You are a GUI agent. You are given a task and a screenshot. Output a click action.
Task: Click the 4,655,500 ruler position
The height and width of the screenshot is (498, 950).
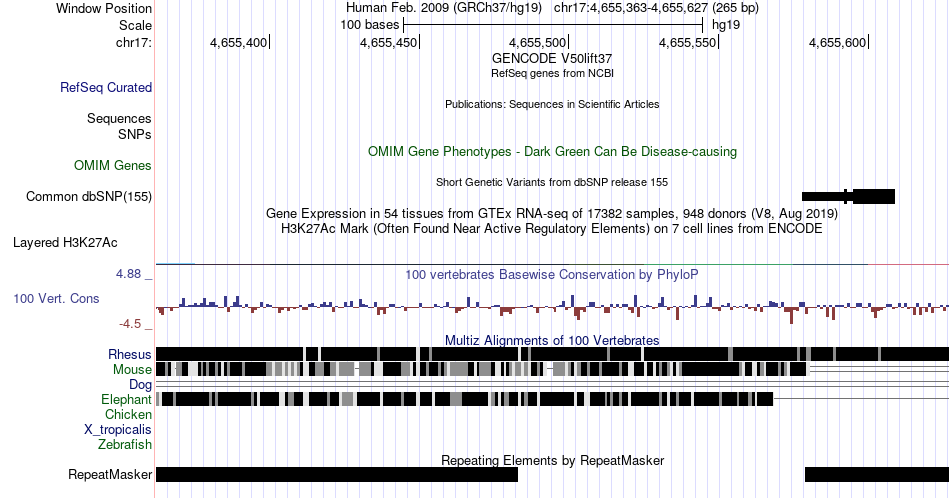[x=537, y=42]
